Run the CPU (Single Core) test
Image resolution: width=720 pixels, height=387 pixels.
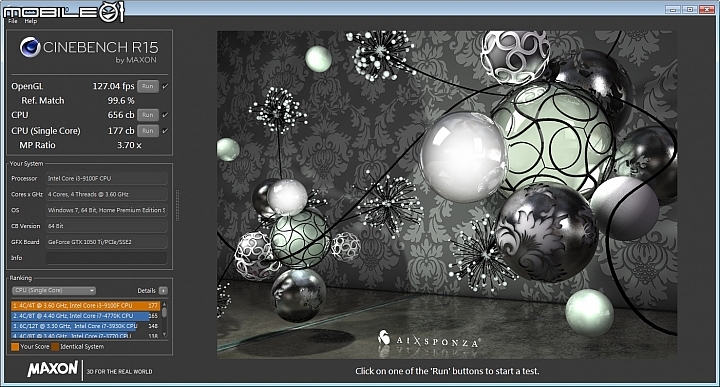click(x=148, y=131)
